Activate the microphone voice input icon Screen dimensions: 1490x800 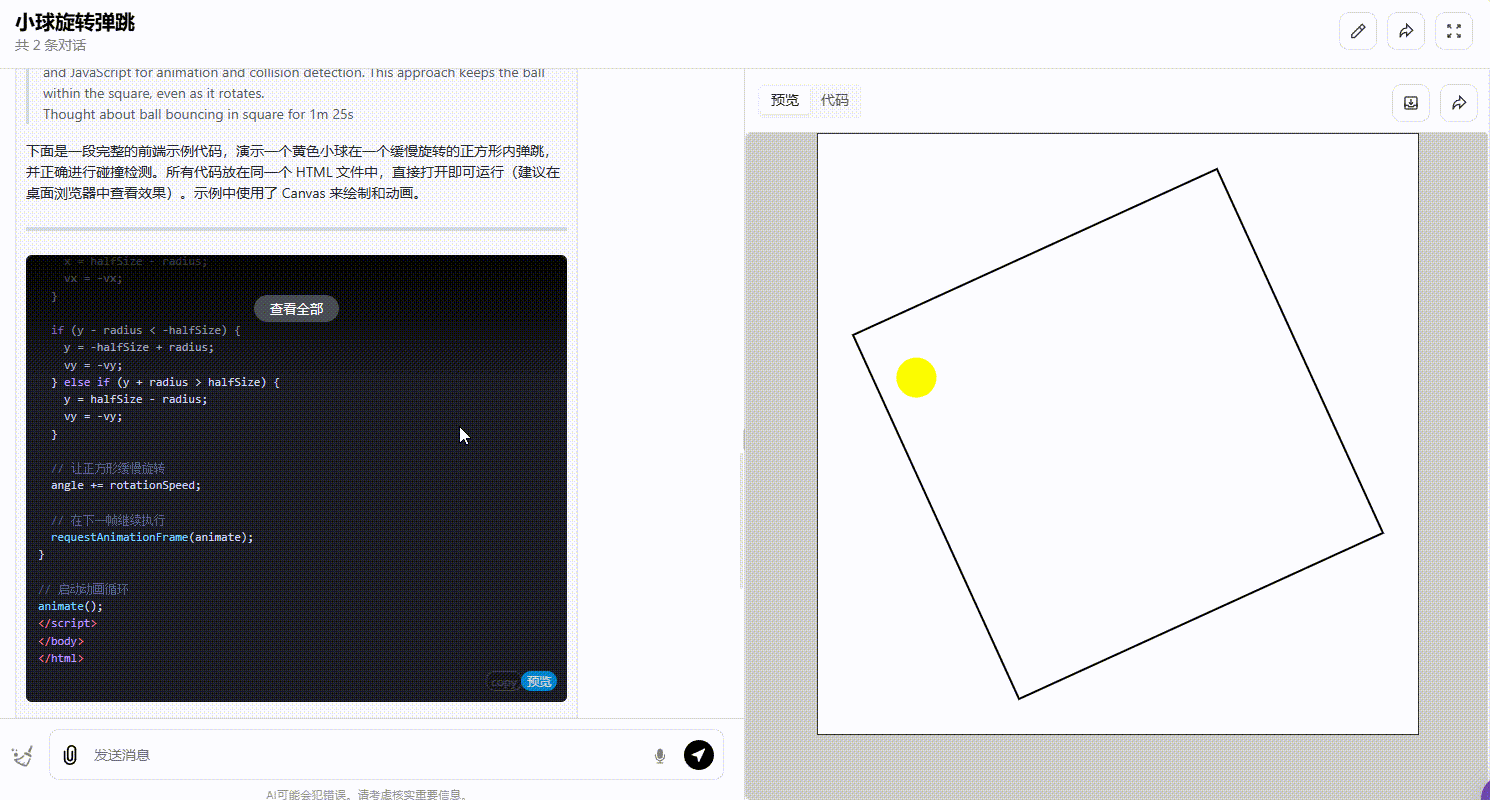pos(660,756)
